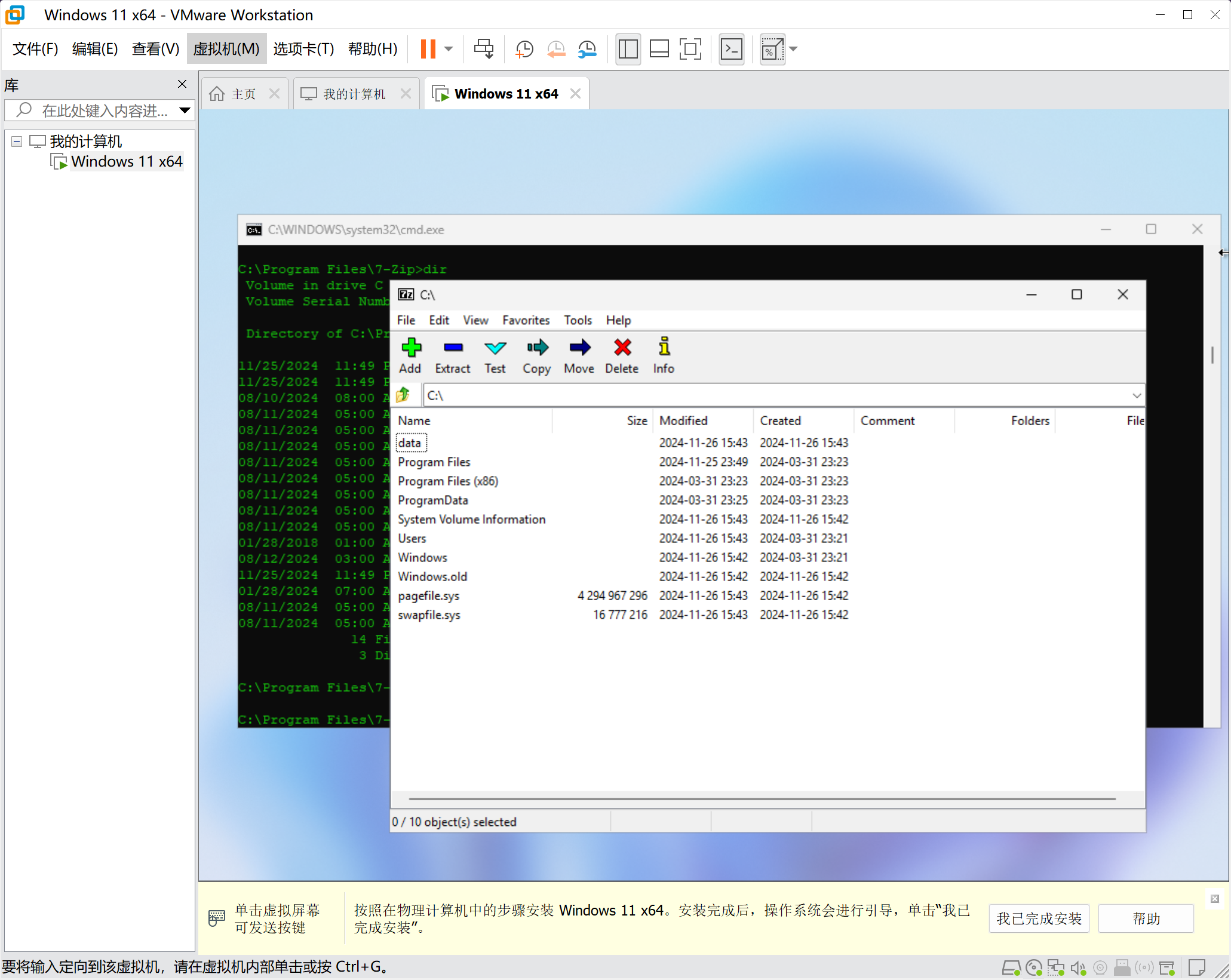Select the System Volume Information row
This screenshot has width=1231, height=980.
point(768,519)
